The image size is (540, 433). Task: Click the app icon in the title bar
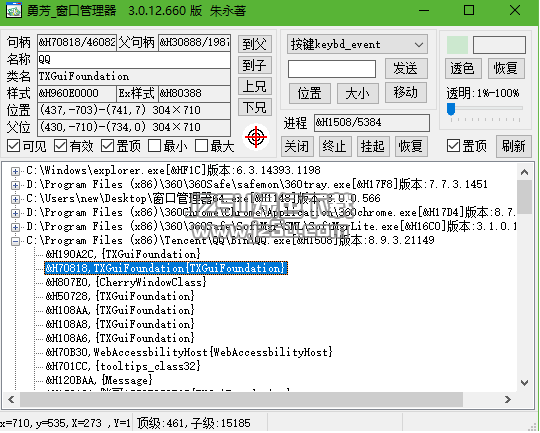(13, 10)
